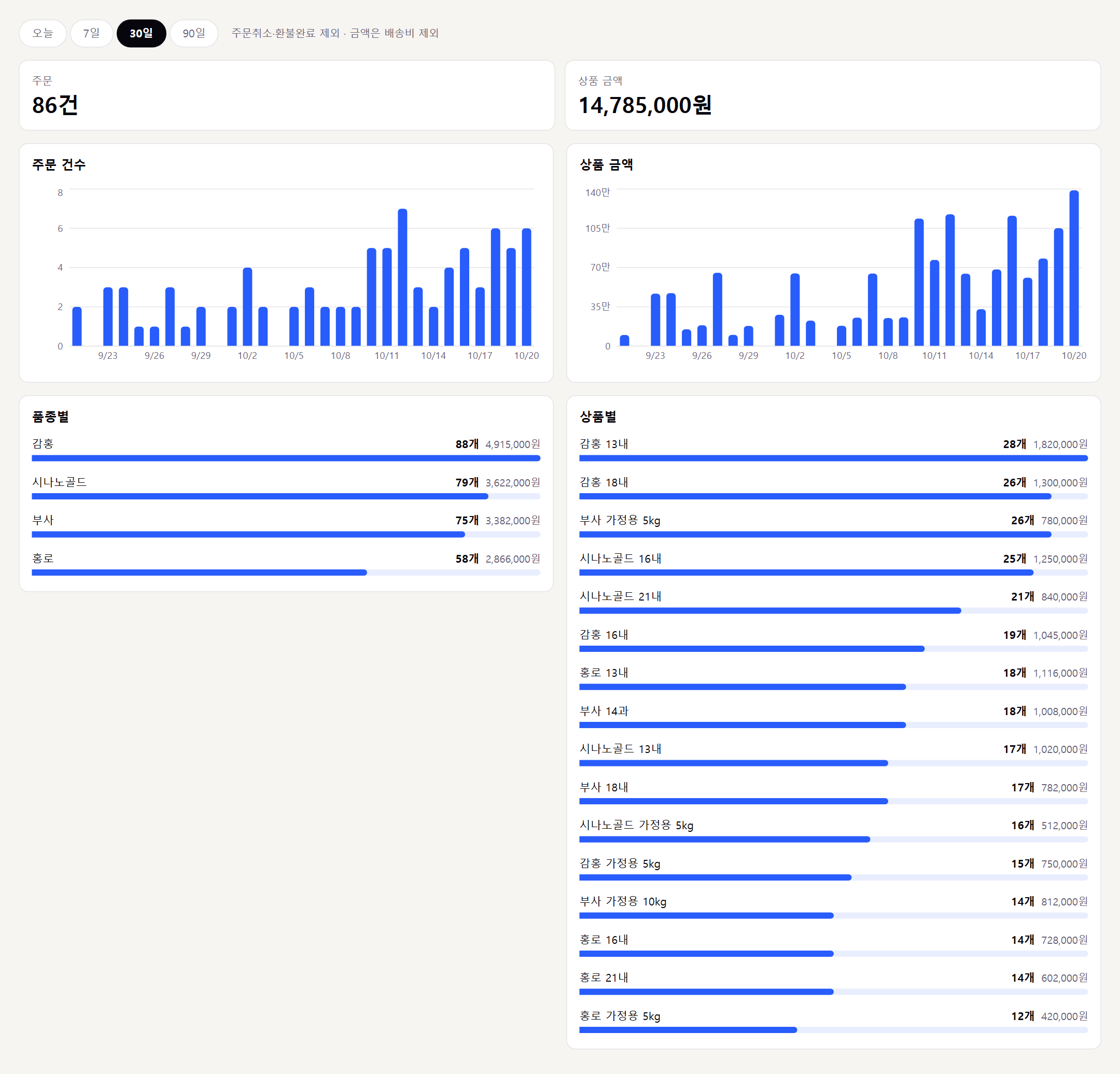The image size is (1120, 1074).
Task: Click the 감홍 가정용 5kg product label
Action: [620, 863]
